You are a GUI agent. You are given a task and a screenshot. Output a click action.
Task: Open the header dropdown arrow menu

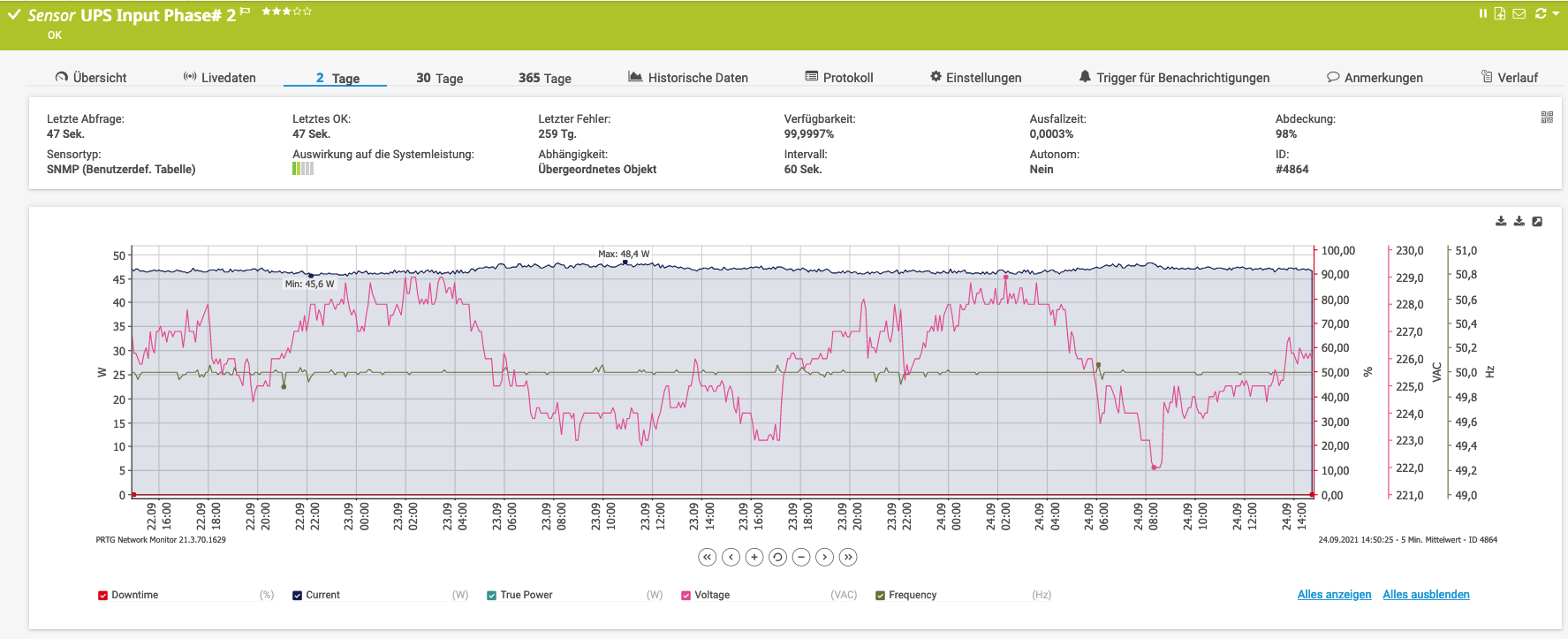coord(1556,13)
